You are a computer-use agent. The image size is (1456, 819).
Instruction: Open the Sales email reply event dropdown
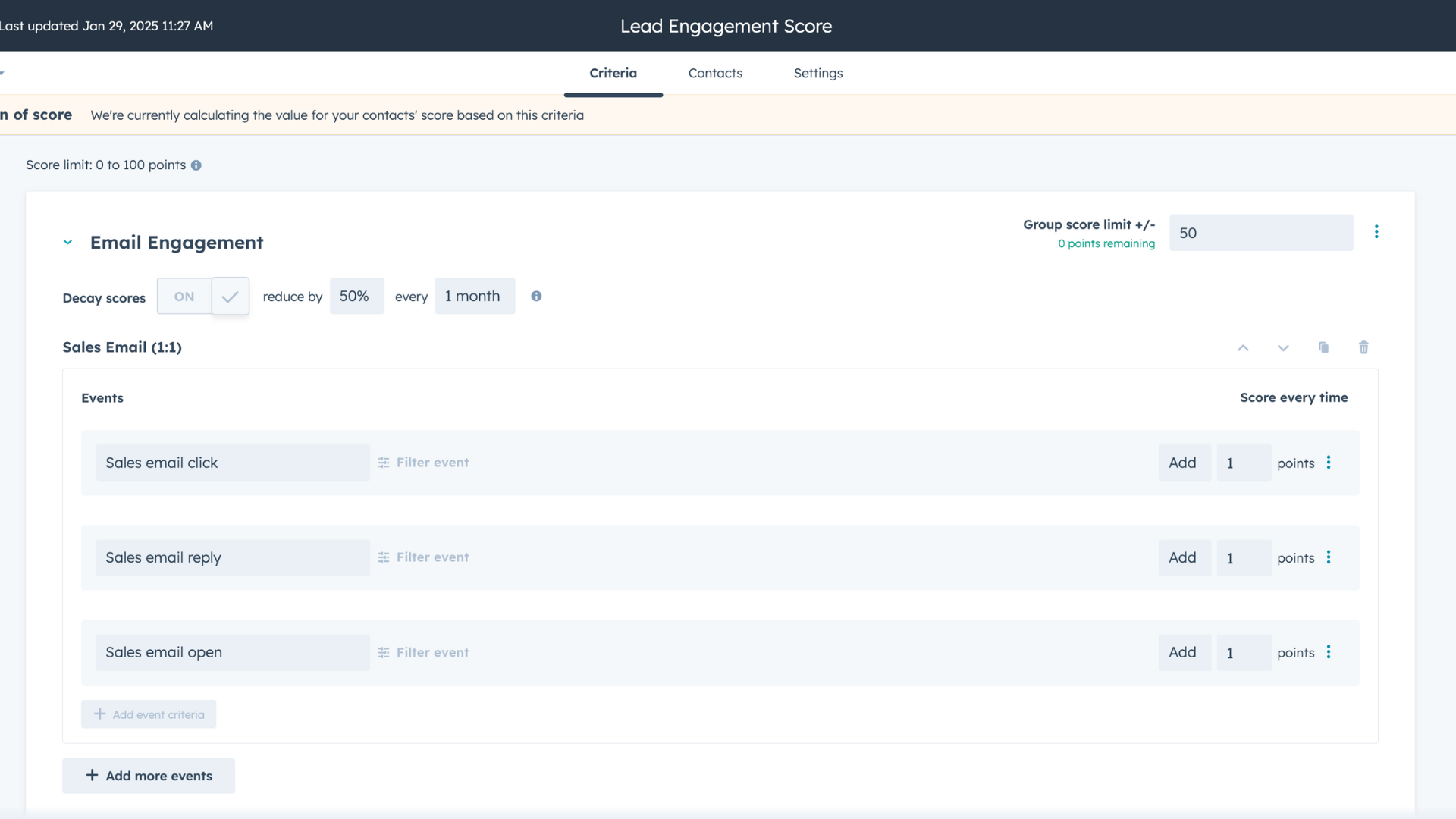[232, 558]
